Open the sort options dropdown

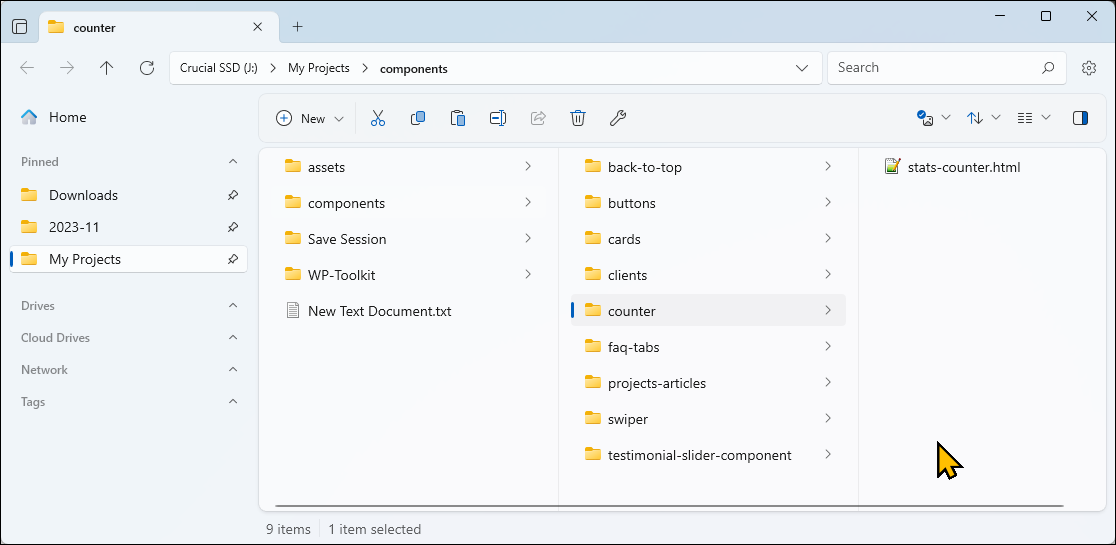coord(983,118)
